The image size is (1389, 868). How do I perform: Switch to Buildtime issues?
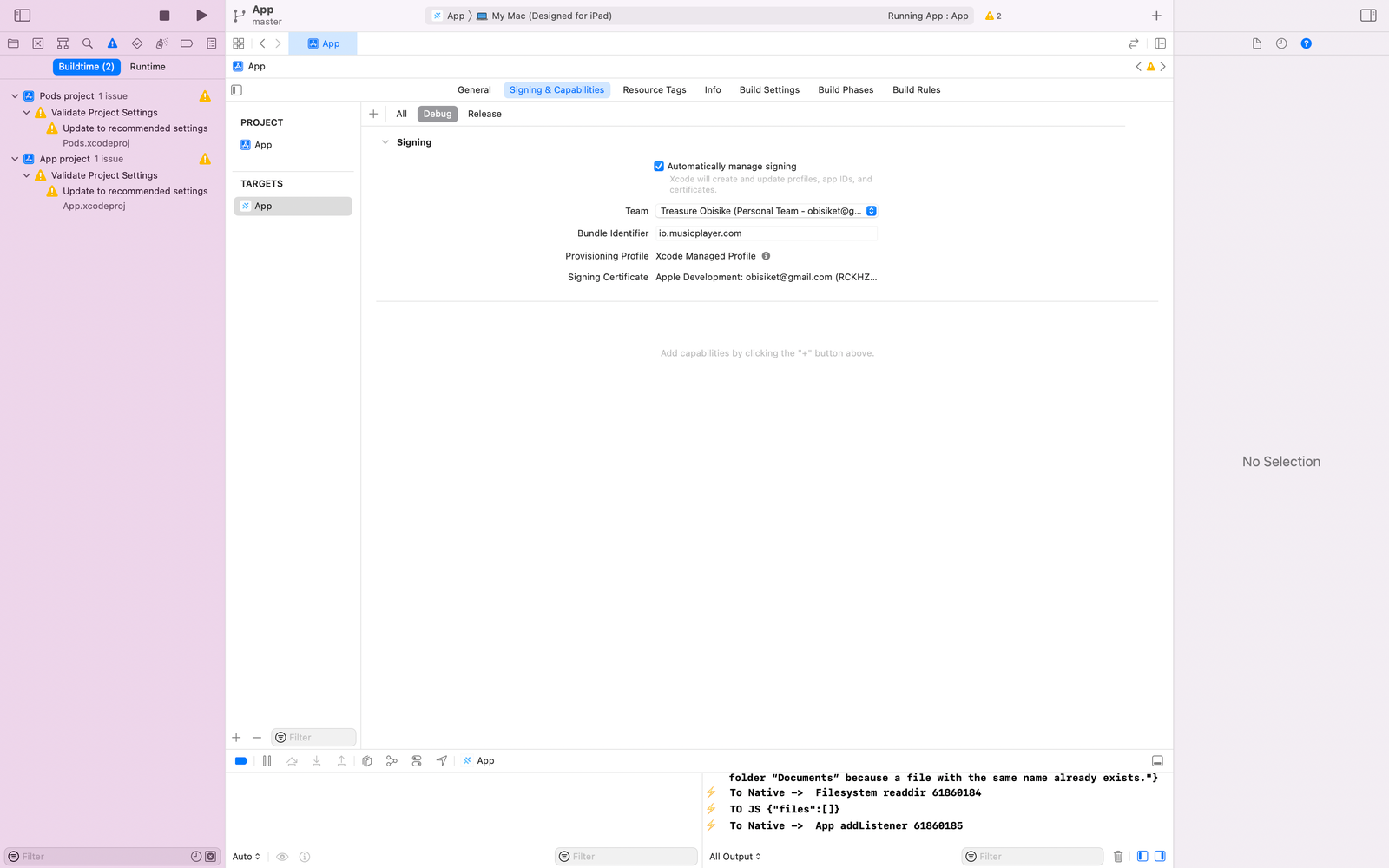86,67
